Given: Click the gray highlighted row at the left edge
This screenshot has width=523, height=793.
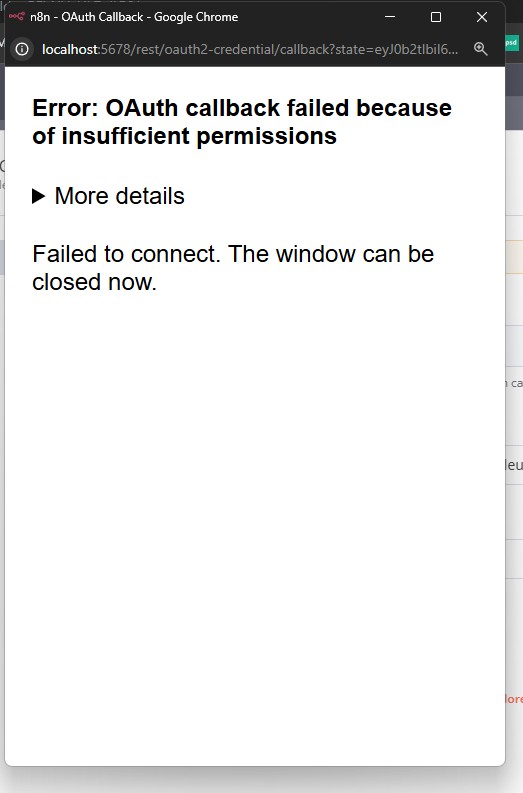Looking at the screenshot, I should point(2,258).
